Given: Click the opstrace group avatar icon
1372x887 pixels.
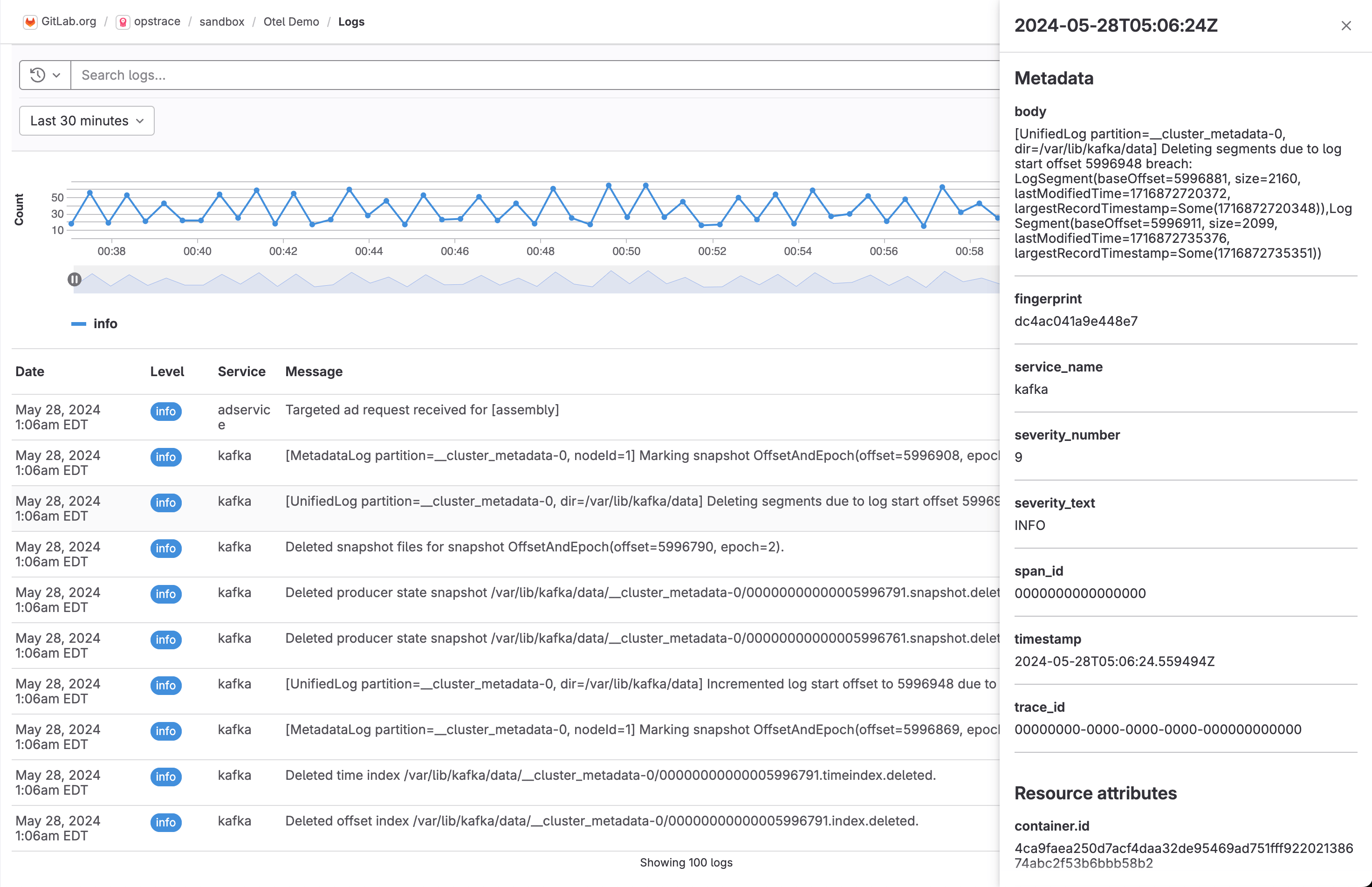Looking at the screenshot, I should click(x=123, y=22).
